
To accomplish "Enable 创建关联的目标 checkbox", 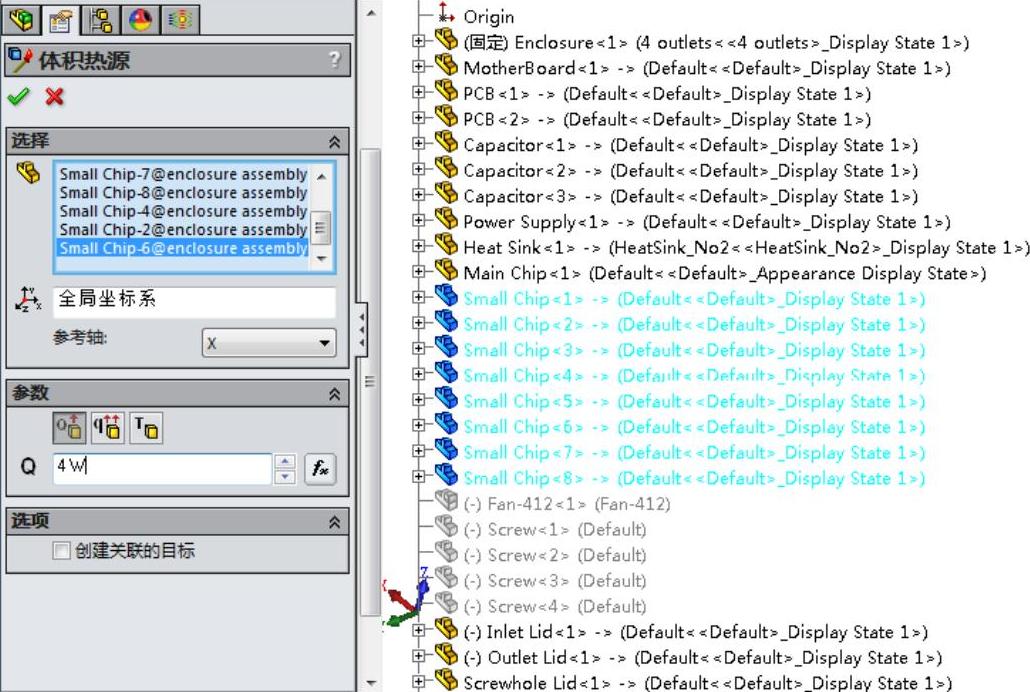I will 62,551.
